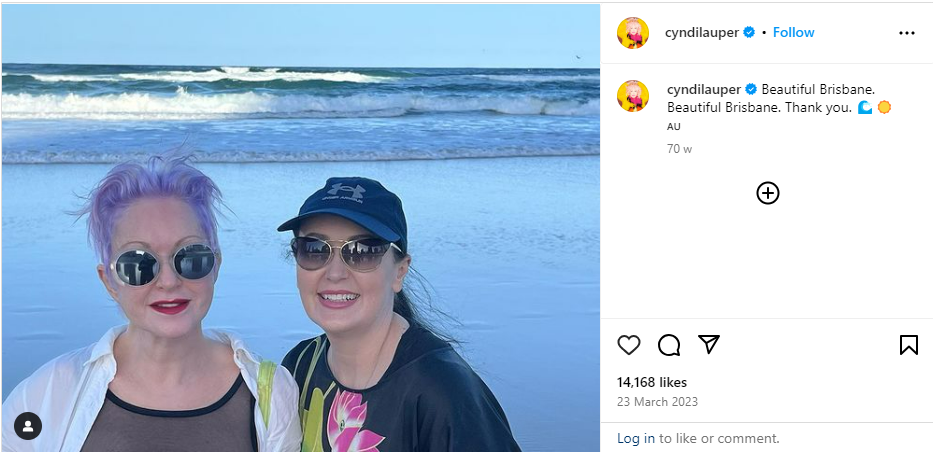
Task: Click the Log in link
Action: tap(635, 438)
